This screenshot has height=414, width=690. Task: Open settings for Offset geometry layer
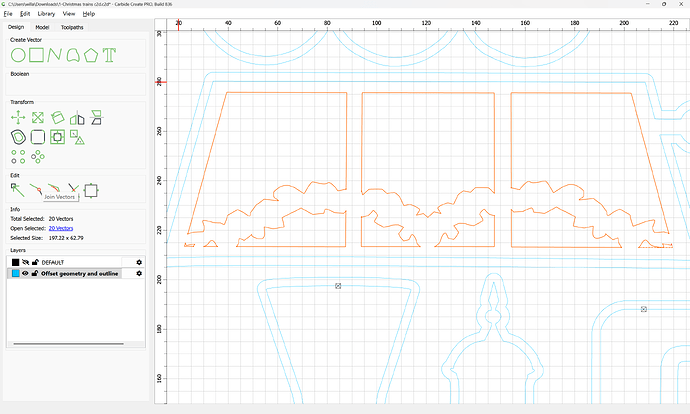(x=139, y=273)
